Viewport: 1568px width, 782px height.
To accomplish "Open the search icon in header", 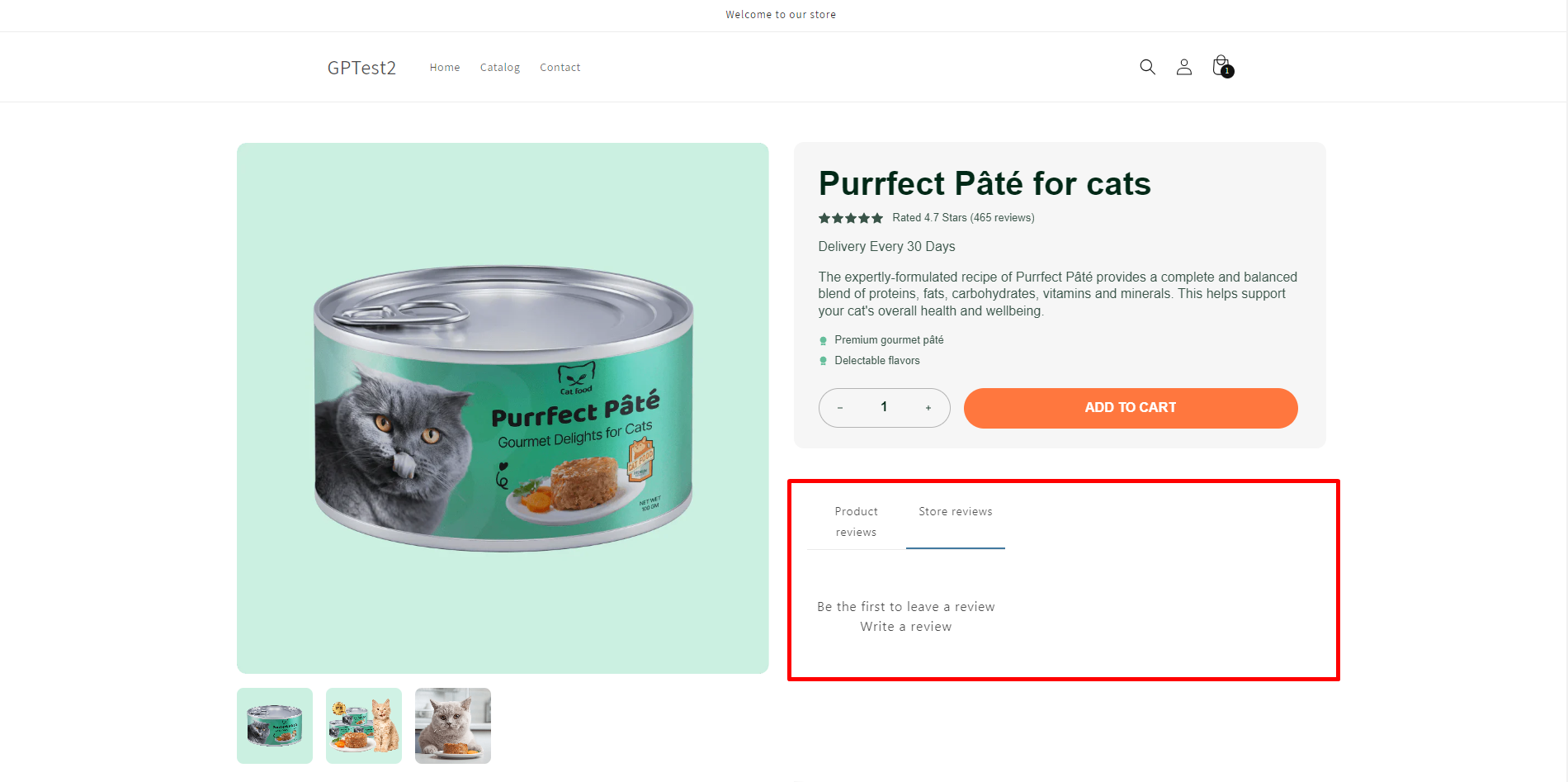I will click(1147, 67).
